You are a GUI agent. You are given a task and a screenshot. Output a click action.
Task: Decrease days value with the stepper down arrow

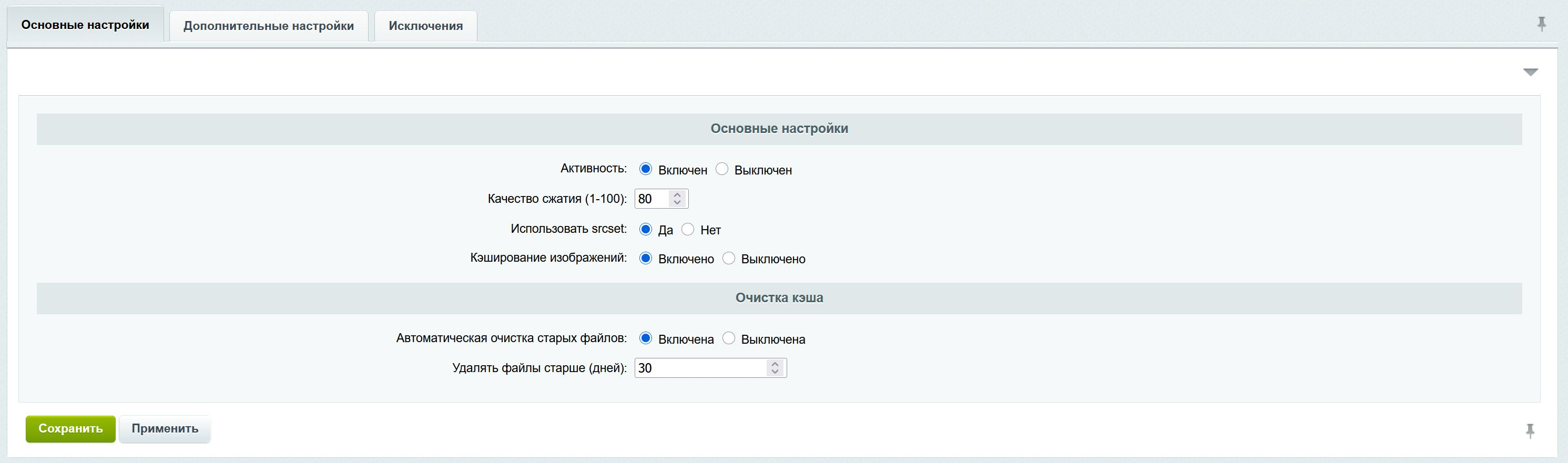click(774, 372)
